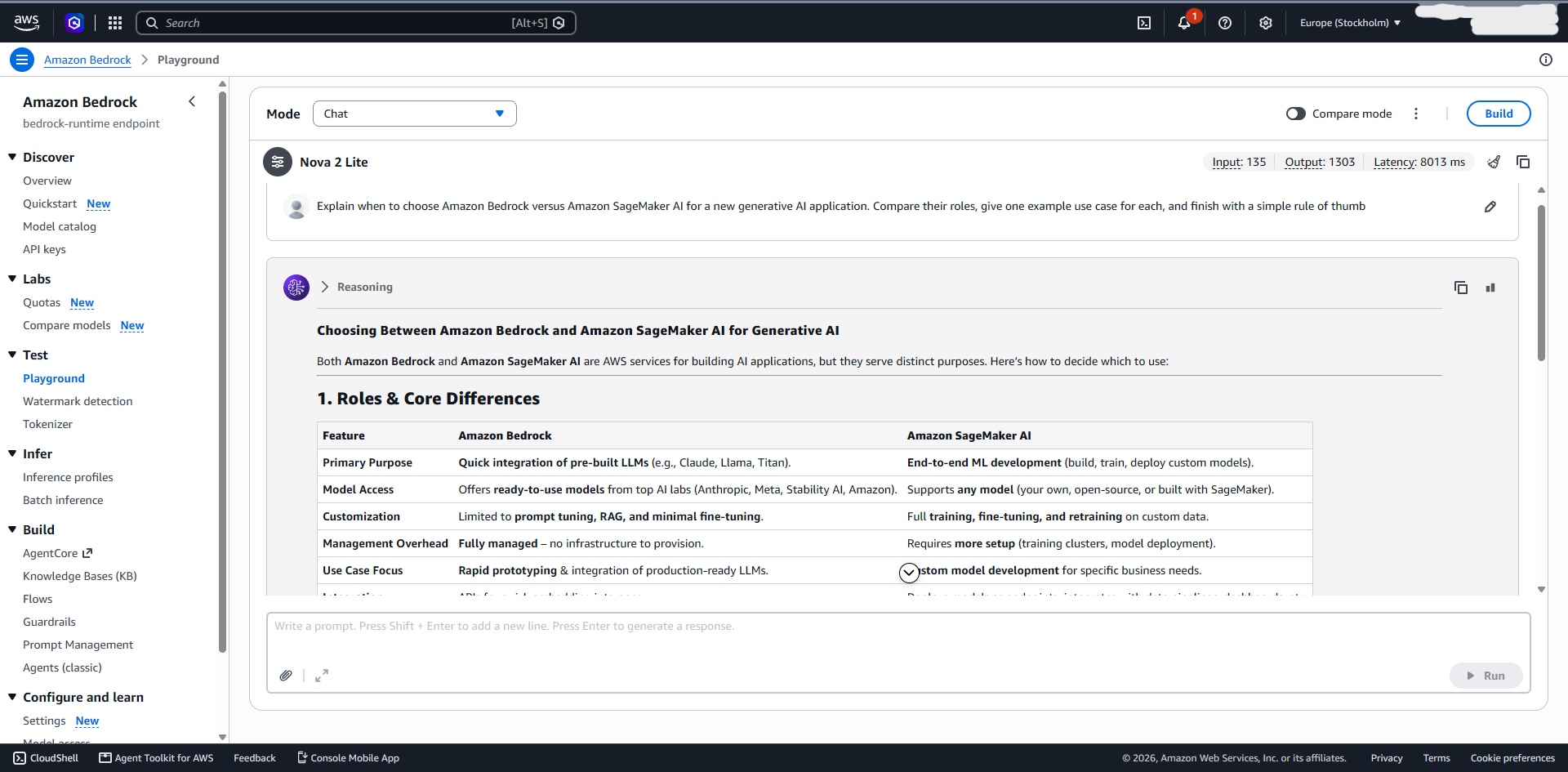Click the chat response scrollbar thumb
This screenshot has width=1568, height=772.
click(x=1541, y=282)
